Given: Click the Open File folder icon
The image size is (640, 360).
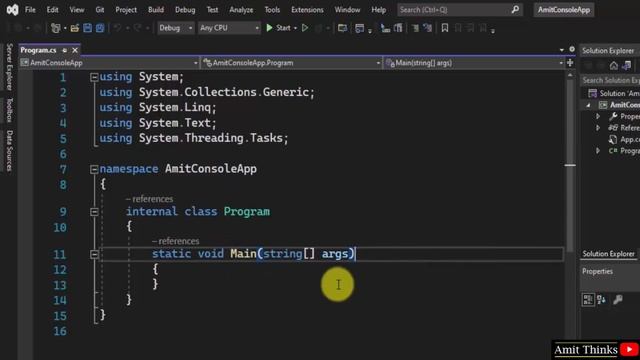Looking at the screenshot, I should [x=75, y=28].
